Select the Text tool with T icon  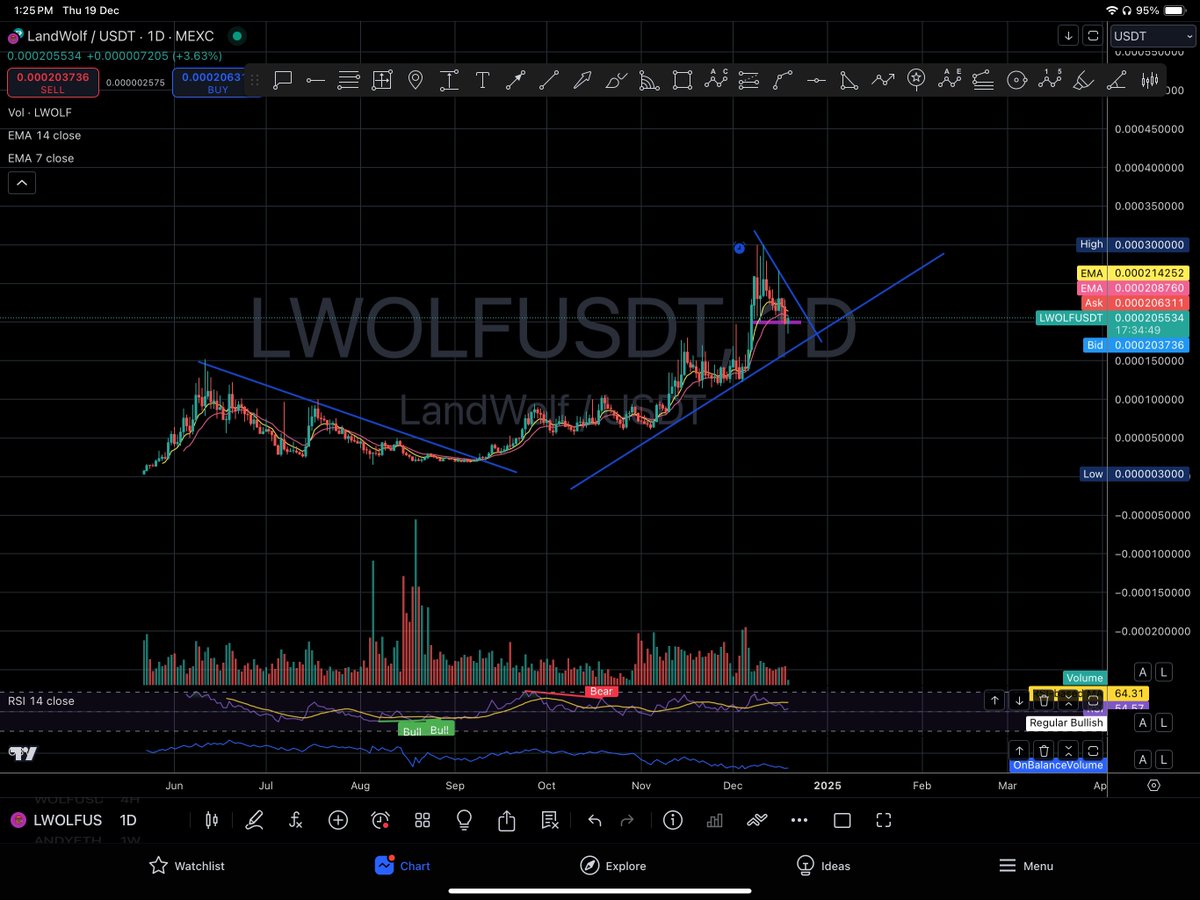click(482, 80)
